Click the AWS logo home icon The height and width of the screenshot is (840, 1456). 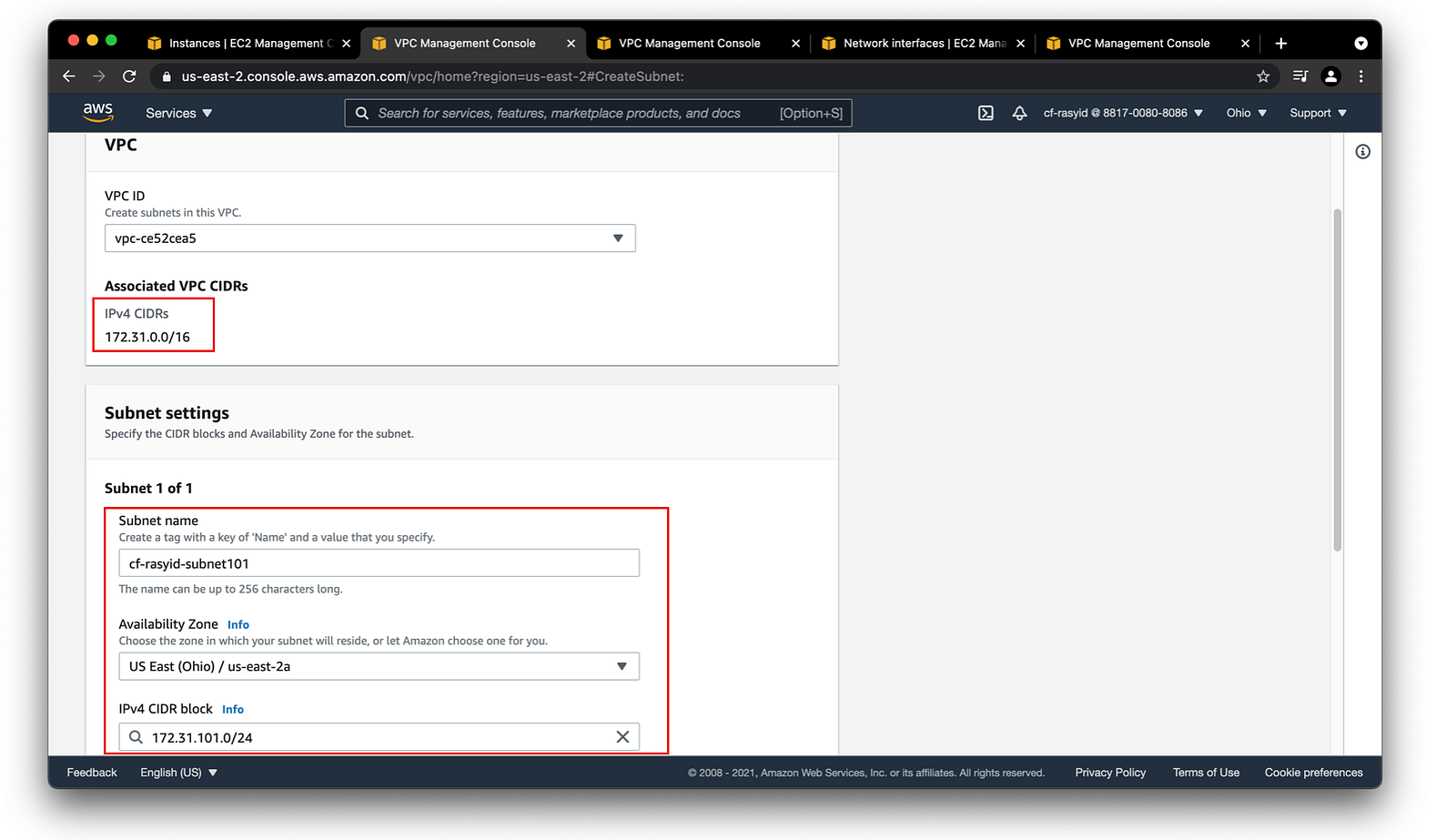pos(98,112)
